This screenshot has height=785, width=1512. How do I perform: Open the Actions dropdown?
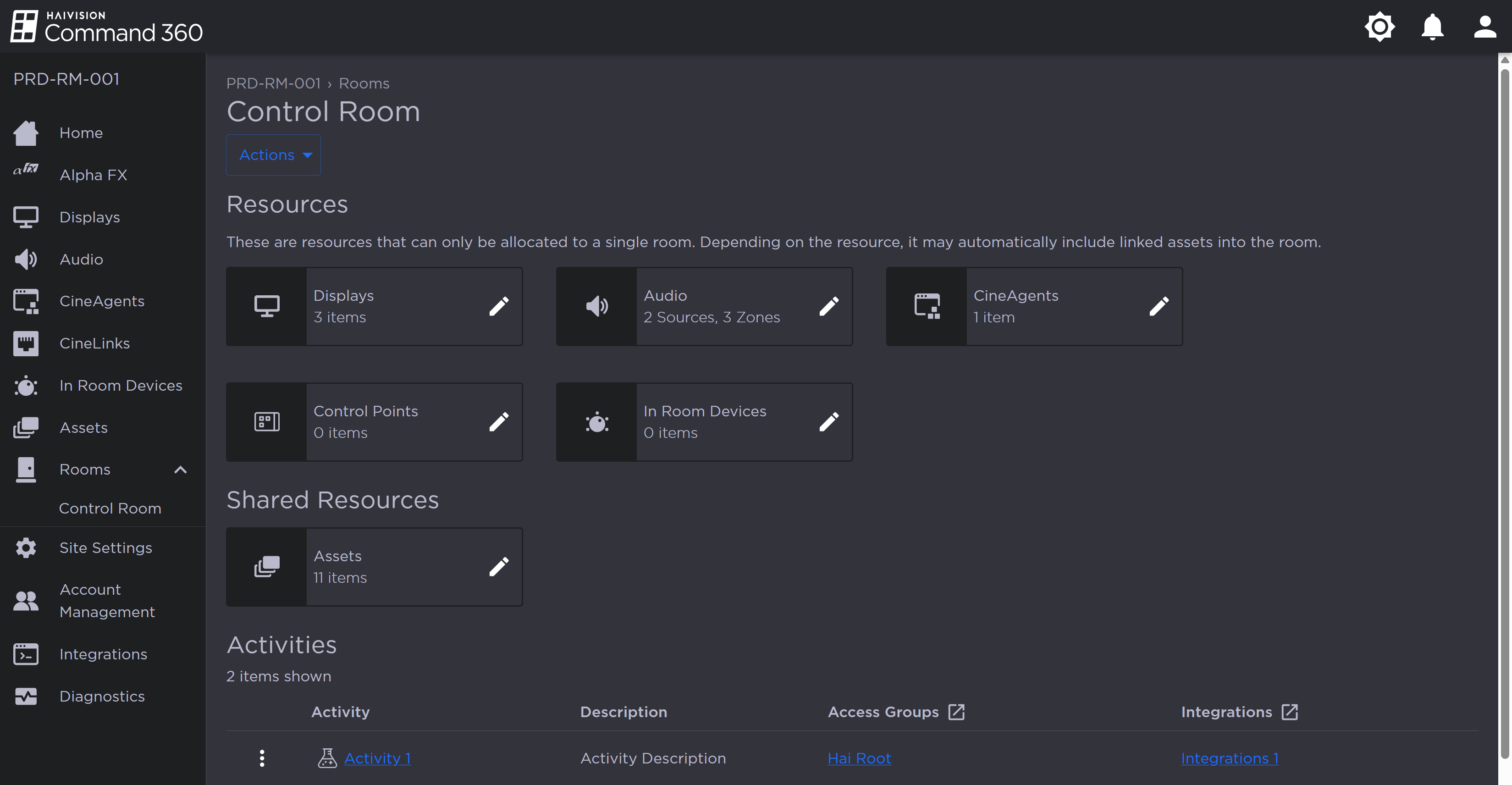tap(274, 155)
